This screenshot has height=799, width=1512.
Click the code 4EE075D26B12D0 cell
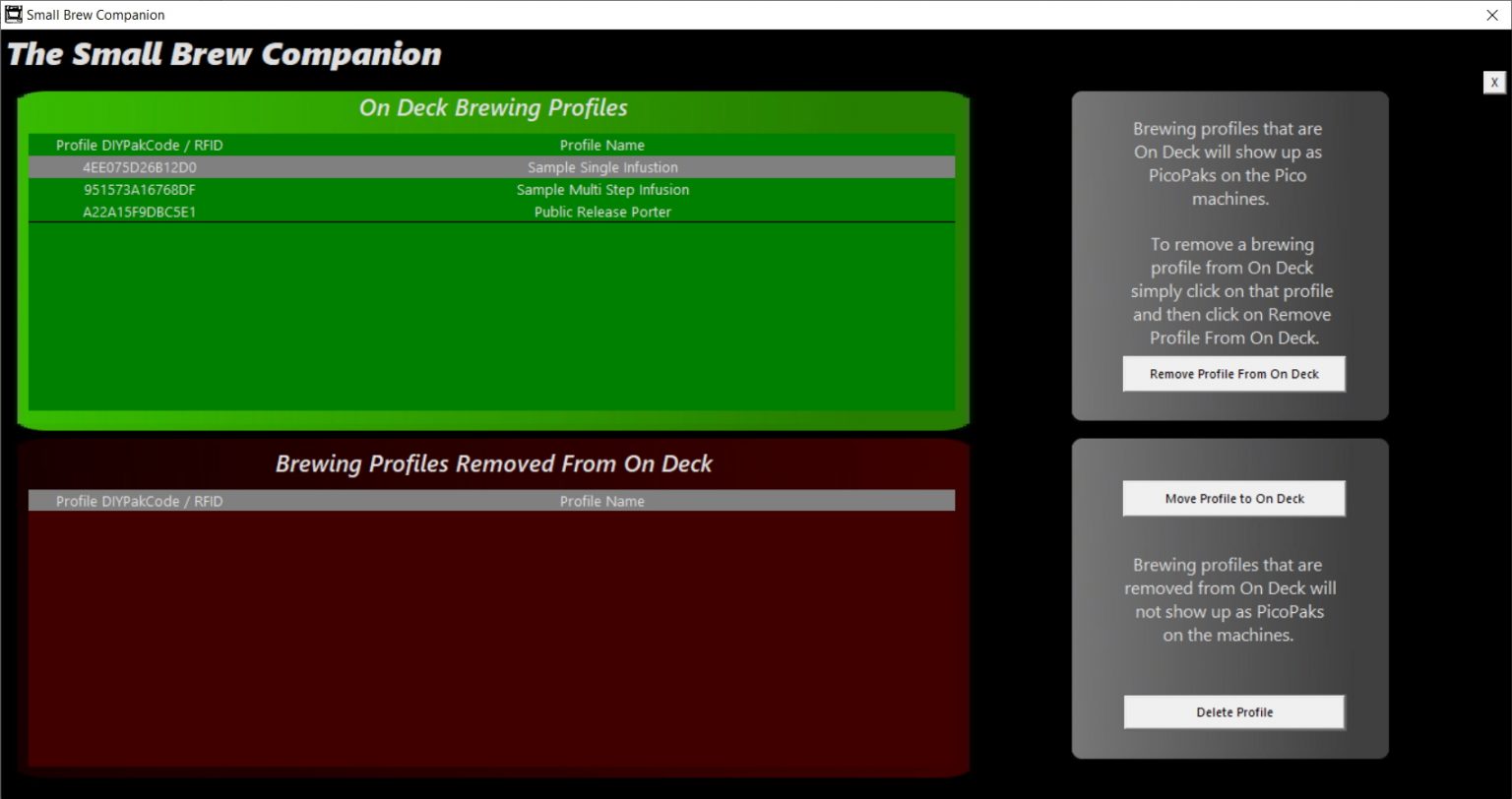139,167
